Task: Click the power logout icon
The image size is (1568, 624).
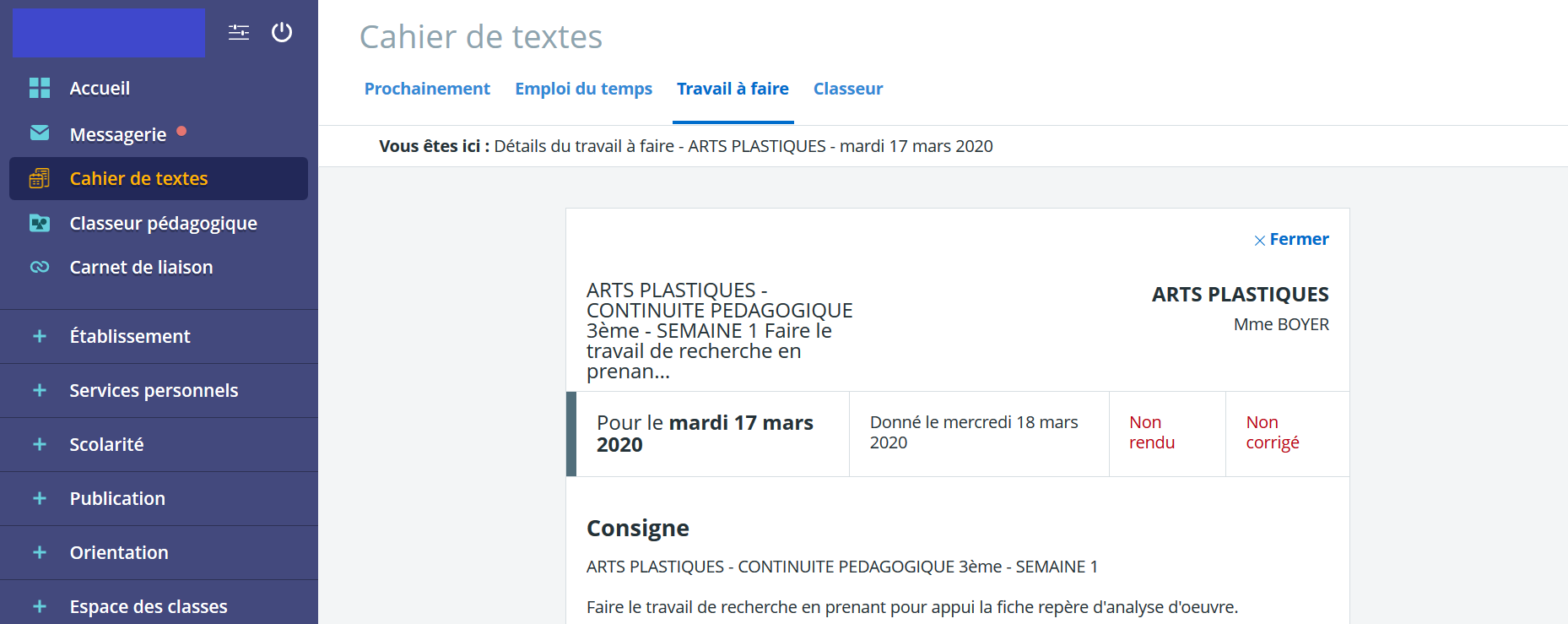Action: pyautogui.click(x=282, y=32)
